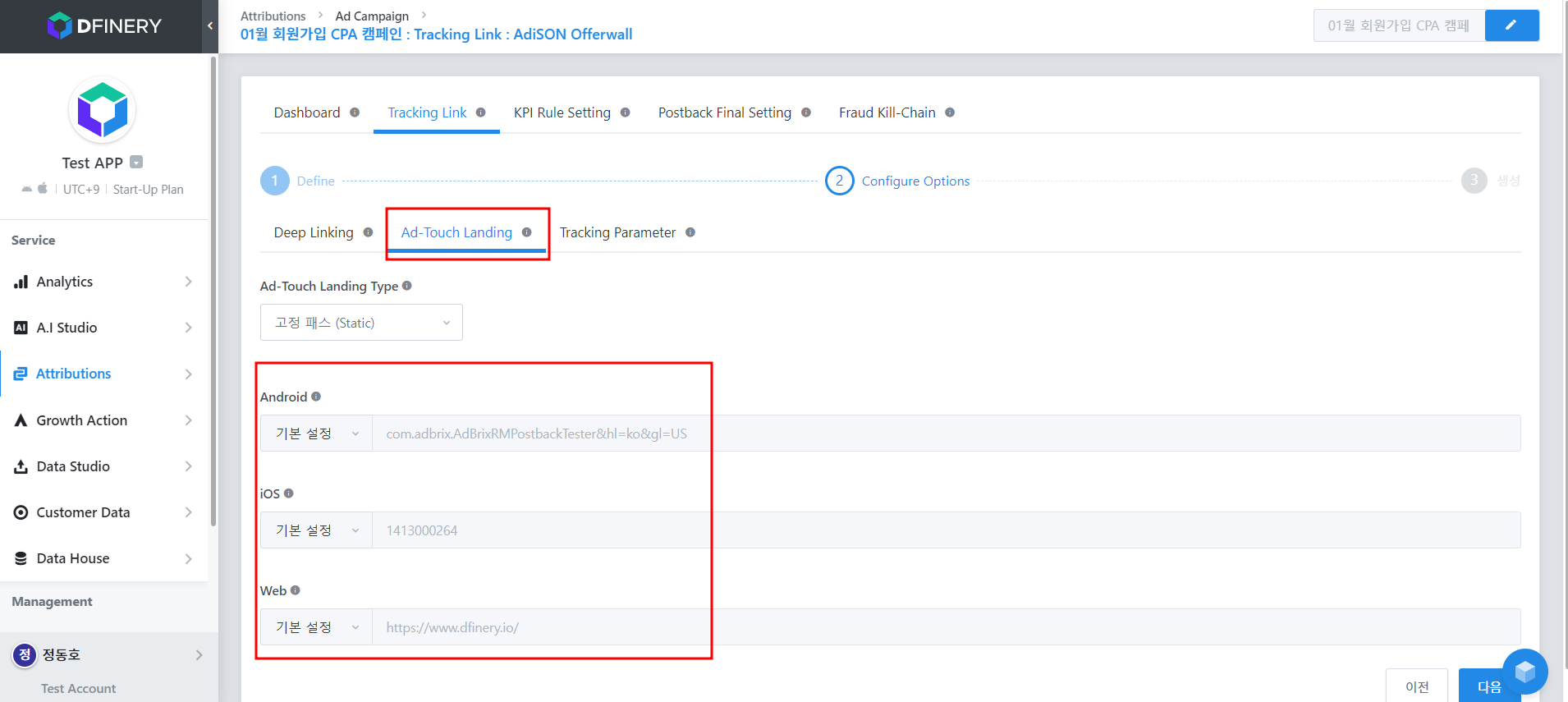The image size is (1568, 702).
Task: Open the Ad-Touch Landing sub-tab
Action: 456,232
